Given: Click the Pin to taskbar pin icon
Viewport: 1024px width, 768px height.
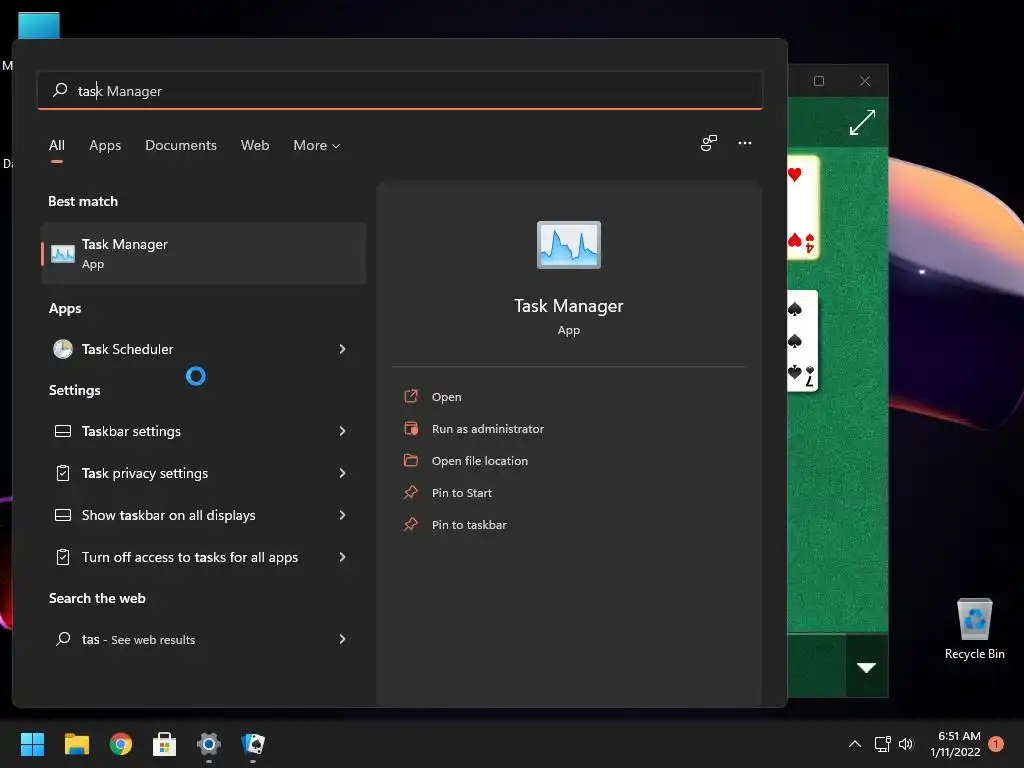Looking at the screenshot, I should point(411,524).
